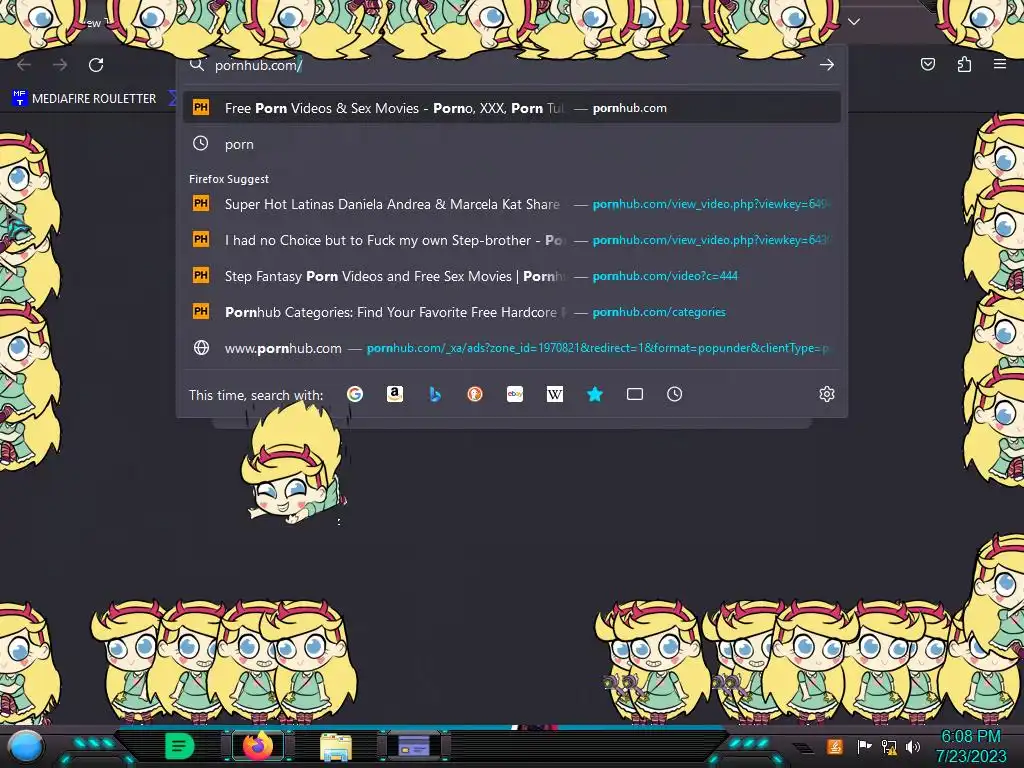Search this time with Google
The height and width of the screenshot is (768, 1024).
click(355, 394)
